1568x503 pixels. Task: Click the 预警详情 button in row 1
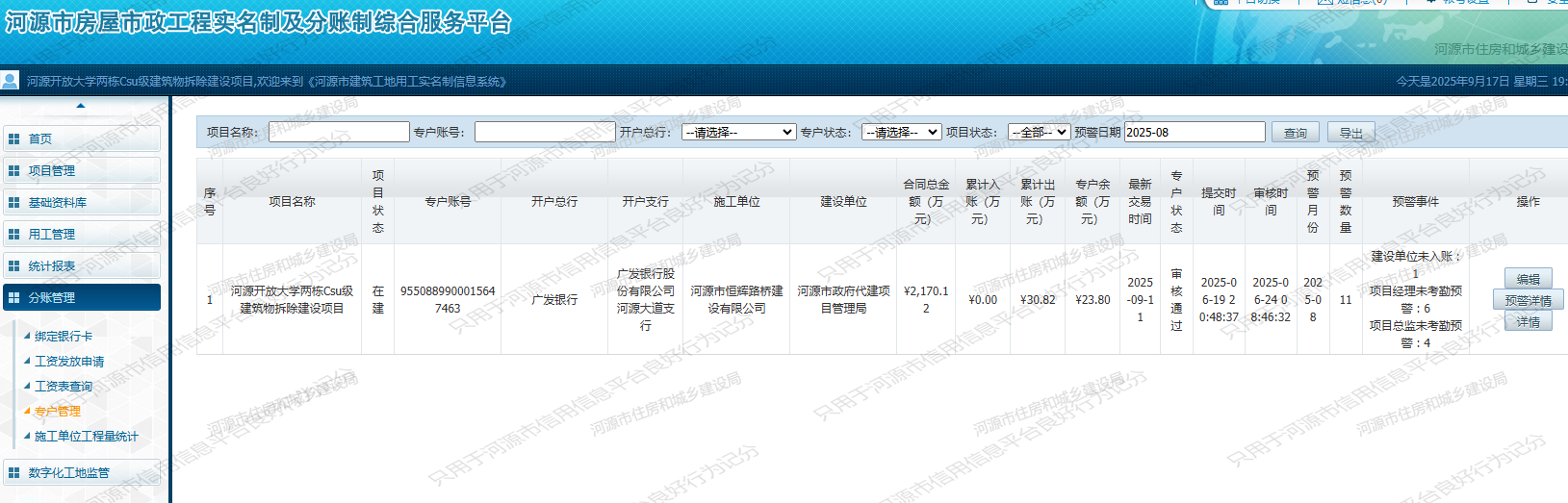1529,300
